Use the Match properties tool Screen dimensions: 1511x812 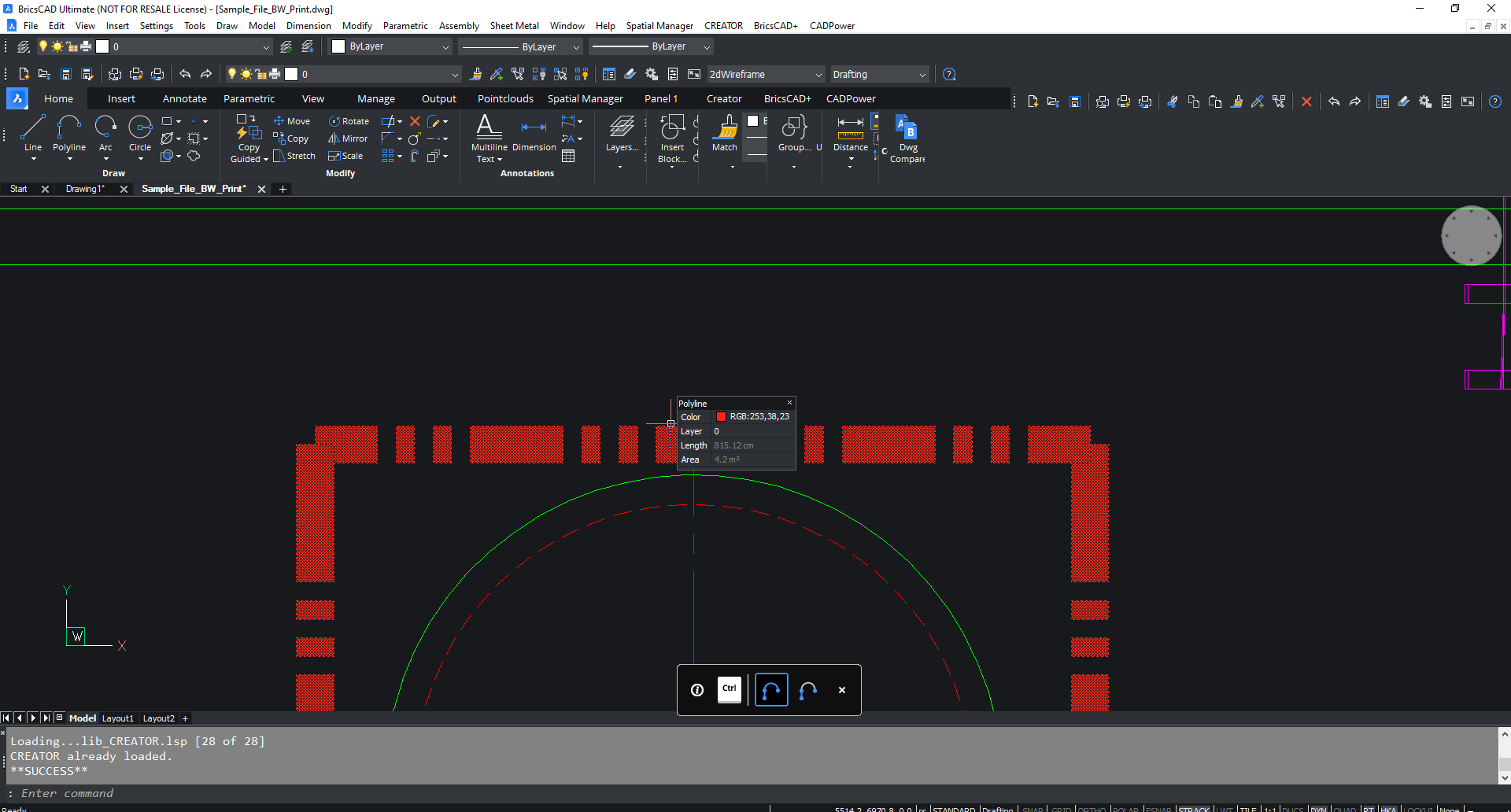pyautogui.click(x=724, y=134)
